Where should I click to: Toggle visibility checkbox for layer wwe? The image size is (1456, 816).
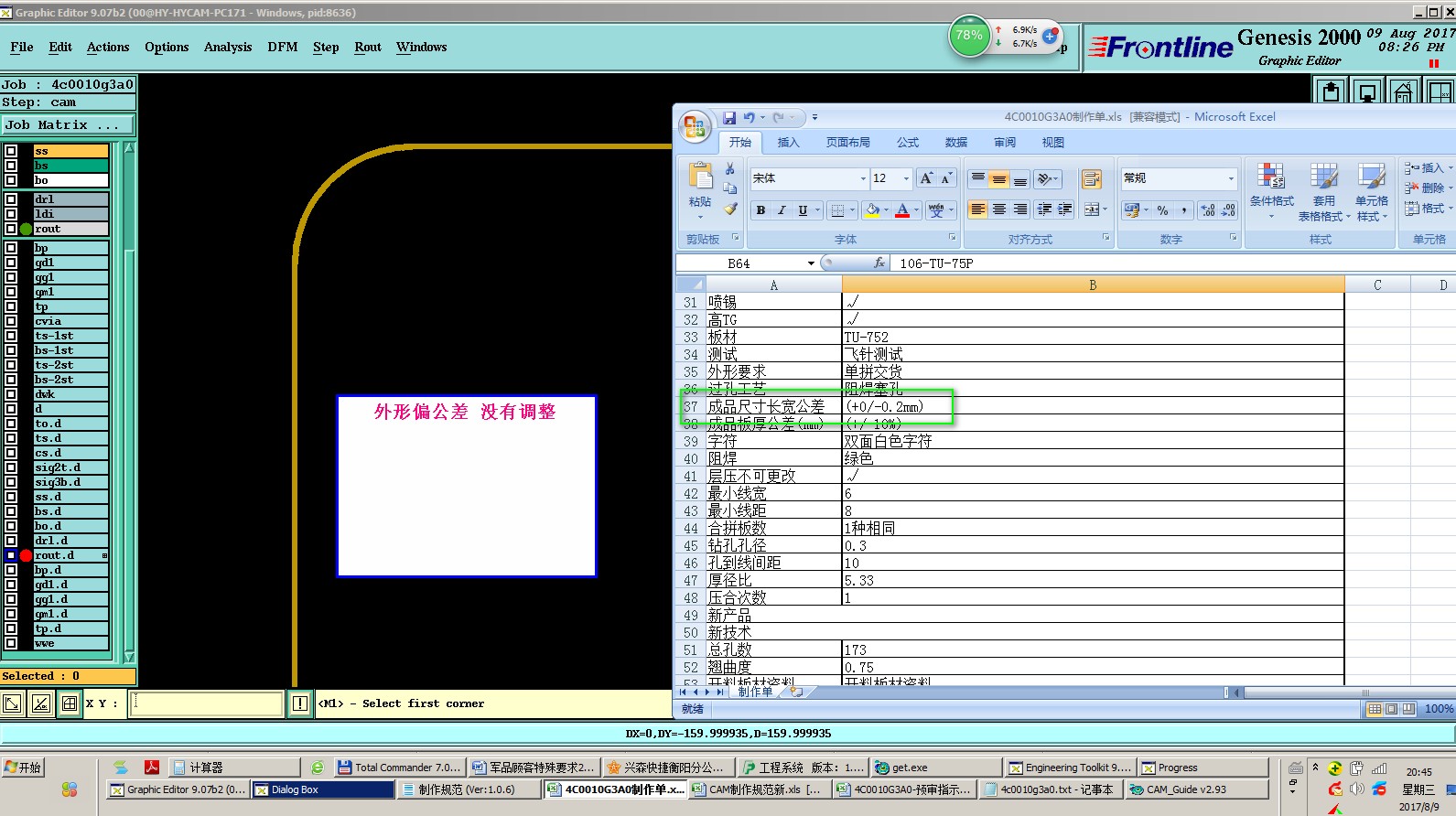(x=11, y=643)
